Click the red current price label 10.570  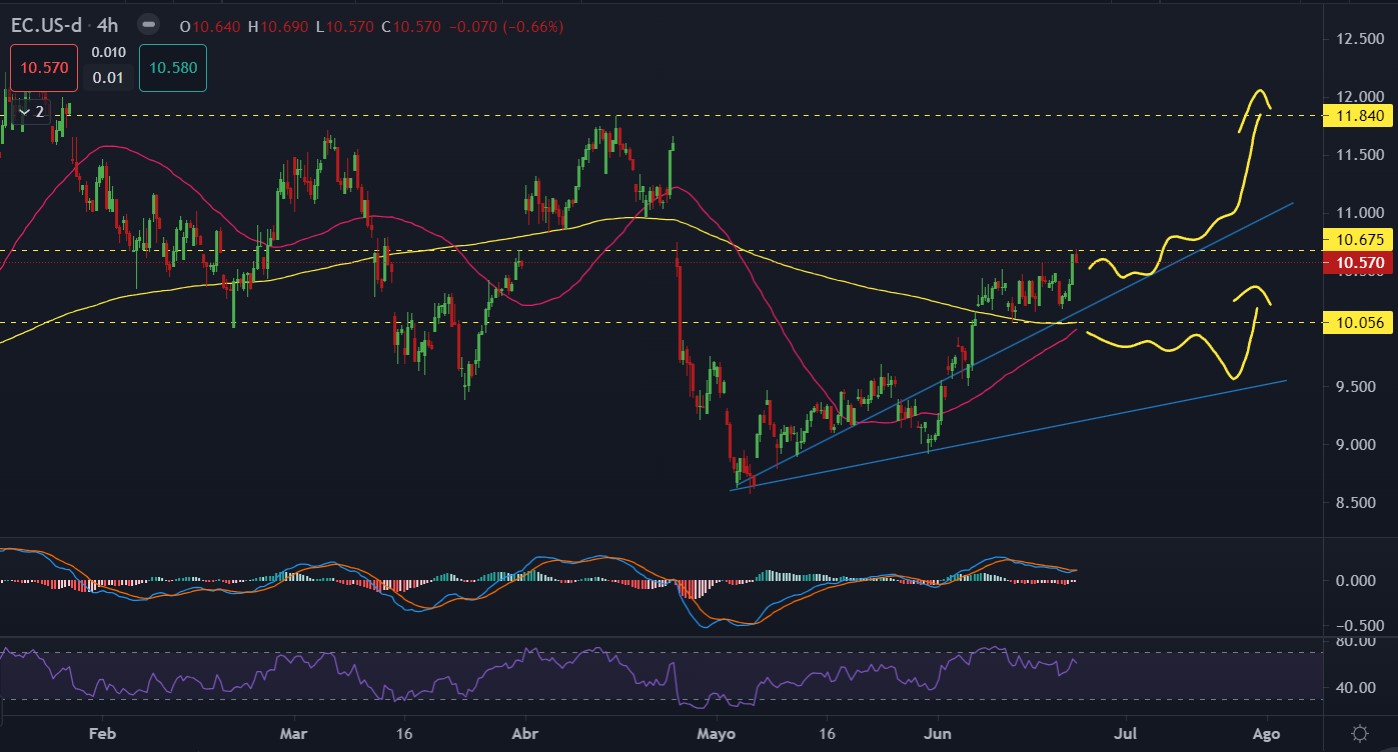point(1358,263)
